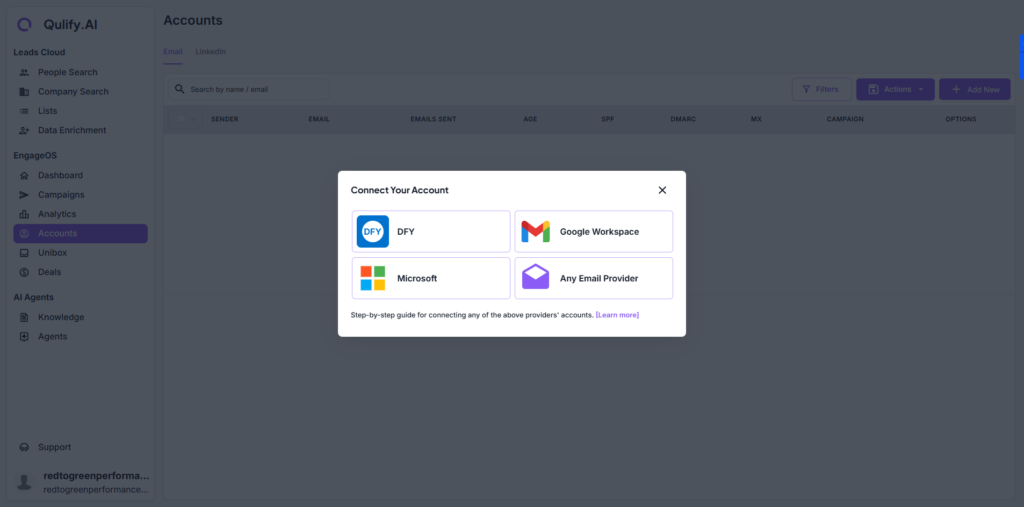Click the Support headset icon
This screenshot has width=1024, height=507.
click(x=24, y=448)
